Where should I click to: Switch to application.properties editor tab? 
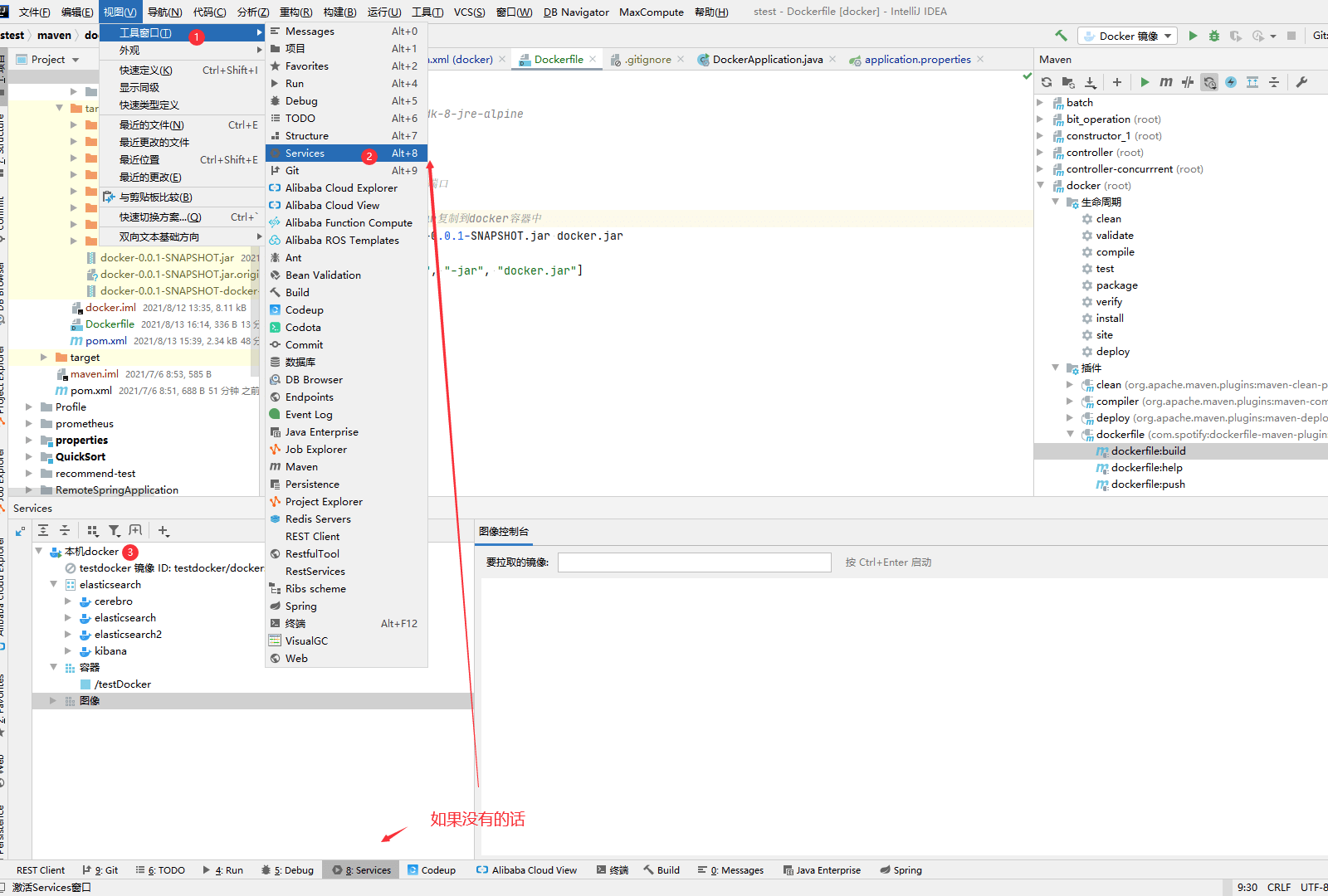[916, 60]
